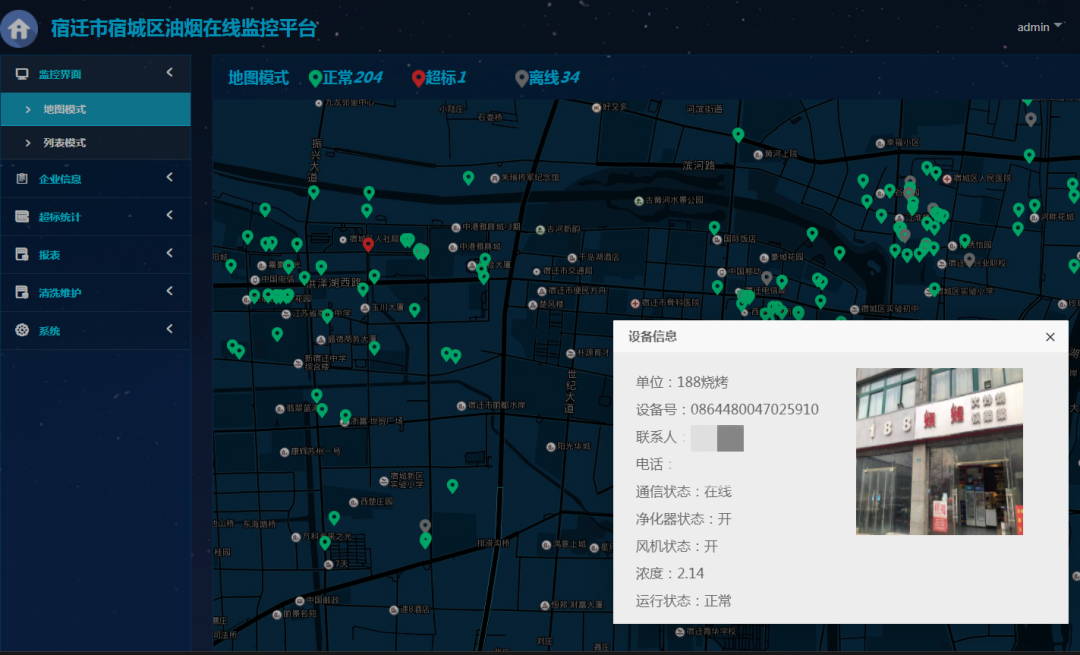Image resolution: width=1080 pixels, height=655 pixels.
Task: Click the home icon in header
Action: (20, 28)
